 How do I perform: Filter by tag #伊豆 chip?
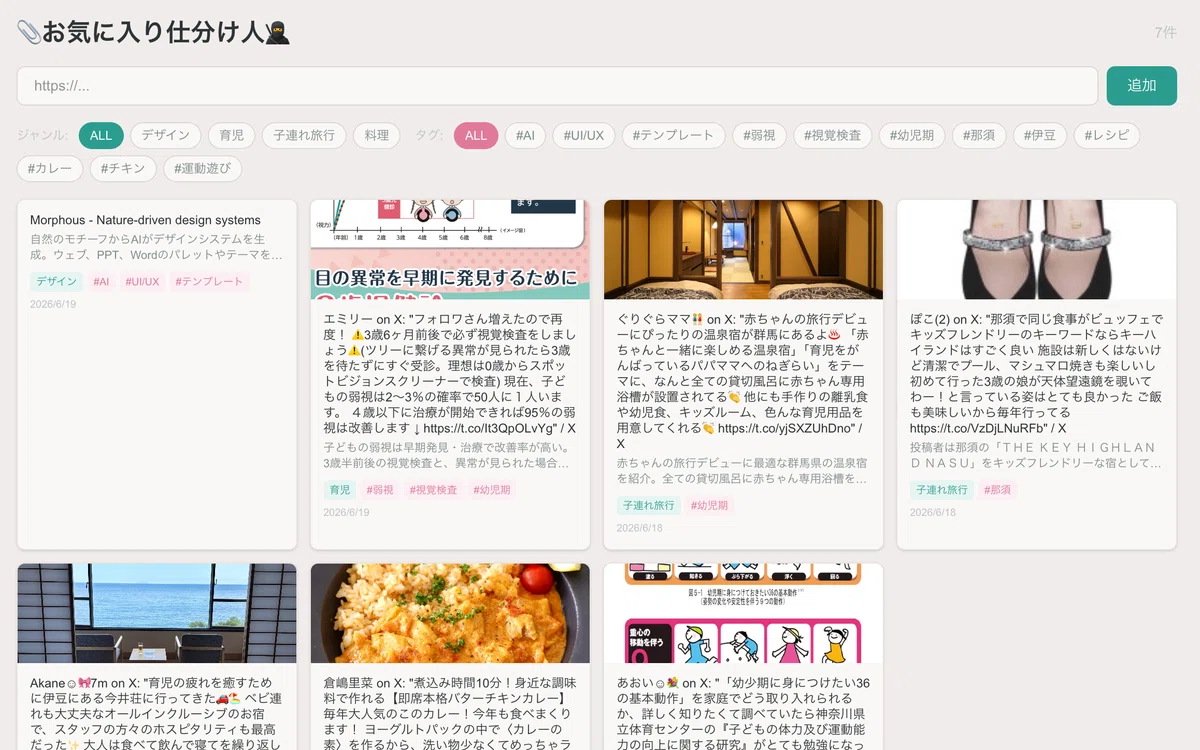pos(1040,135)
